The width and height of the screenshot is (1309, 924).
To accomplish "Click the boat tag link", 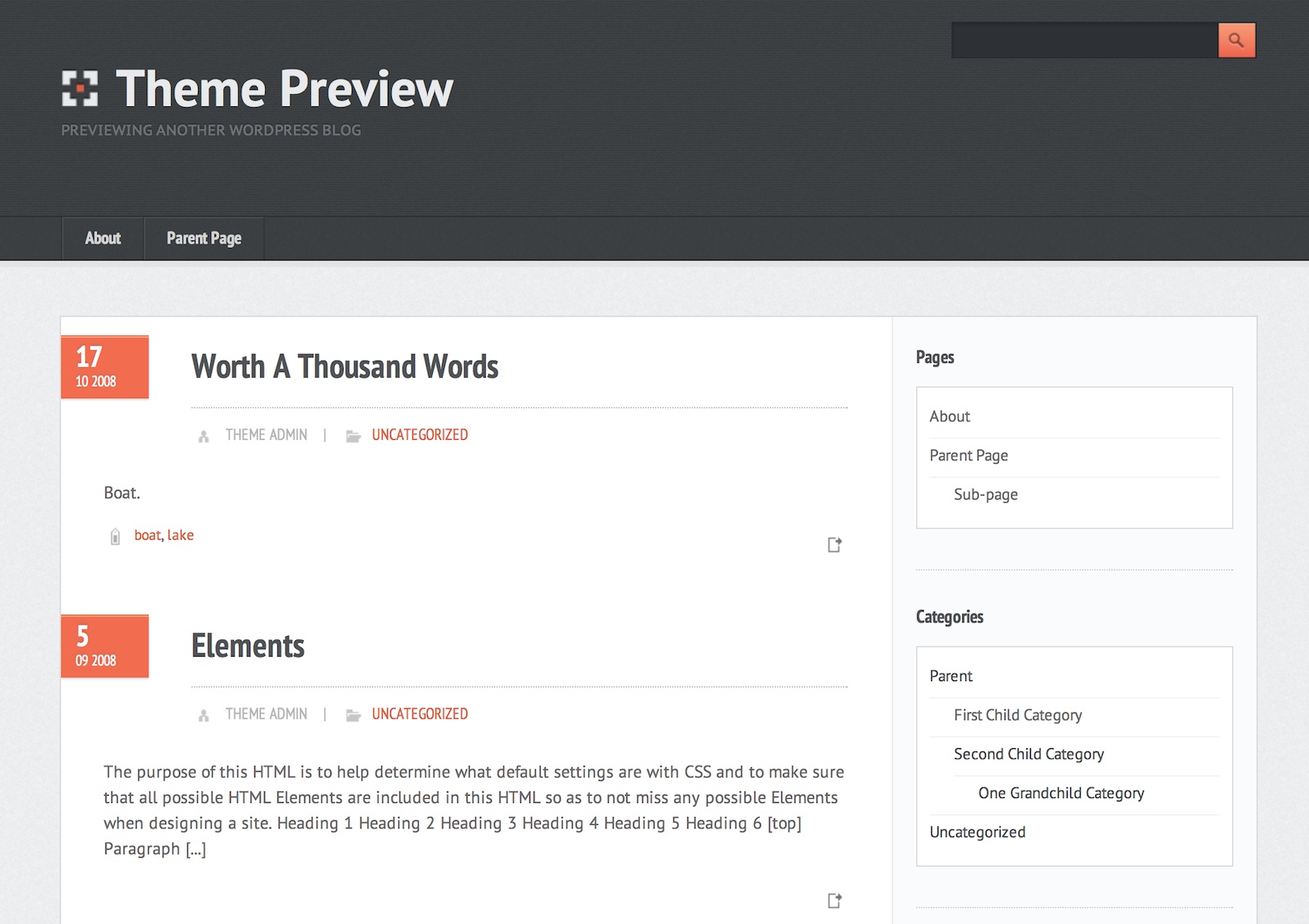I will click(x=147, y=535).
